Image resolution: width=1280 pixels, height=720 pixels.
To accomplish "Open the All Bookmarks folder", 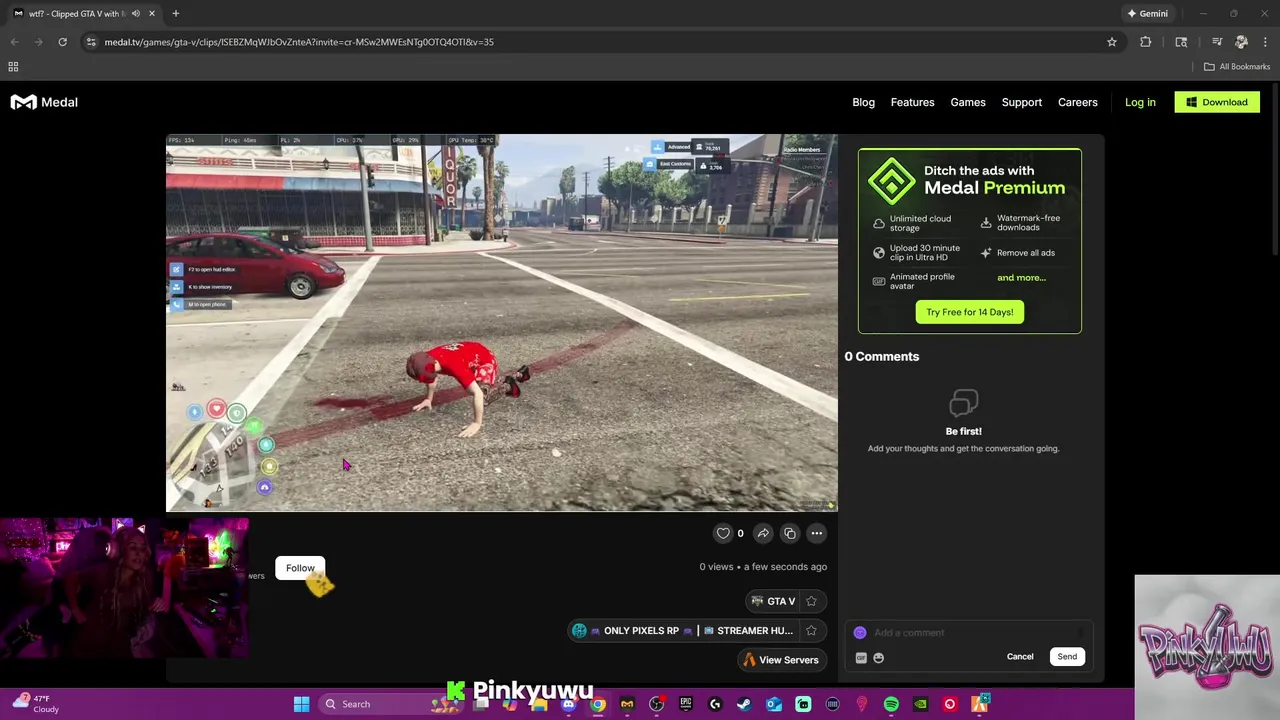I will [x=1237, y=67].
